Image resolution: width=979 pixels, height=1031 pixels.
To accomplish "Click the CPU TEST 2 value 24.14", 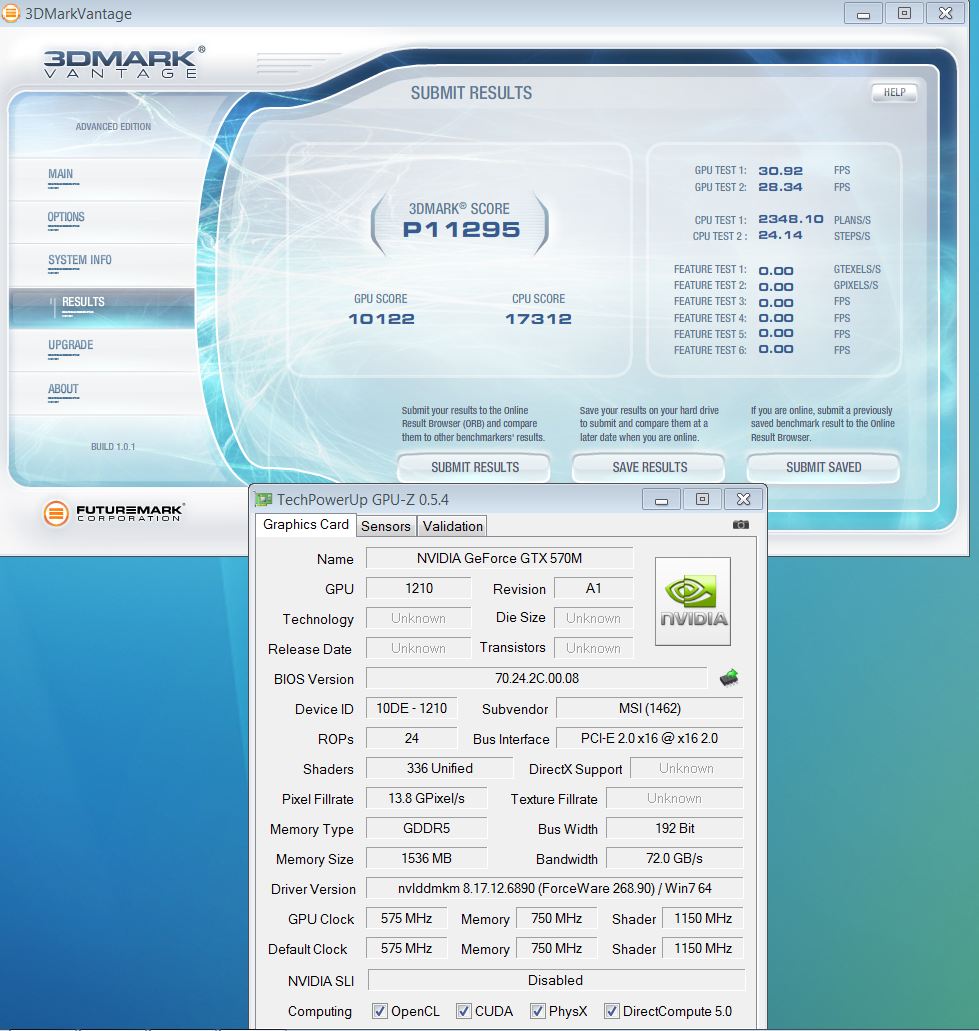I will click(x=780, y=235).
